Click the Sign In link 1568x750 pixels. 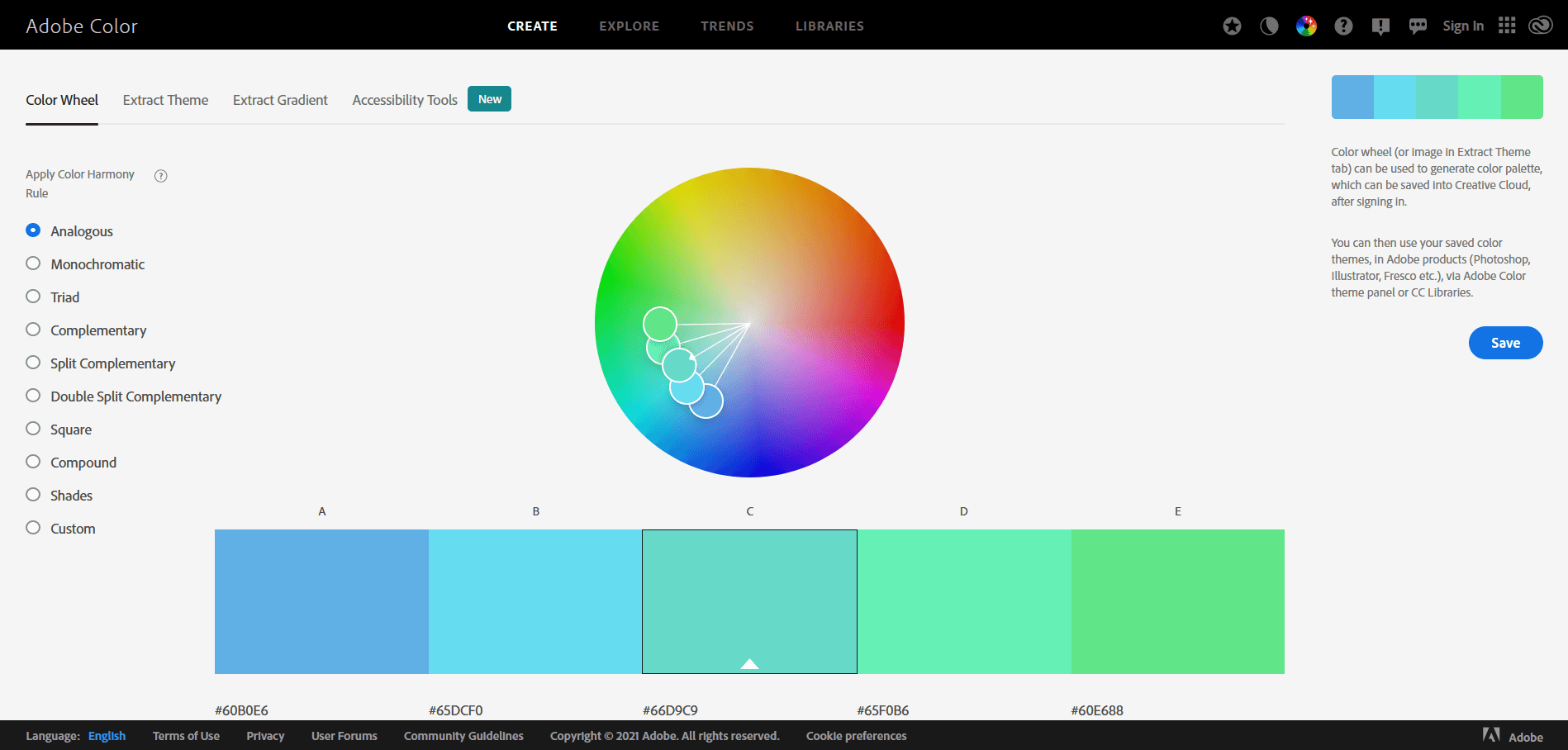[x=1462, y=26]
